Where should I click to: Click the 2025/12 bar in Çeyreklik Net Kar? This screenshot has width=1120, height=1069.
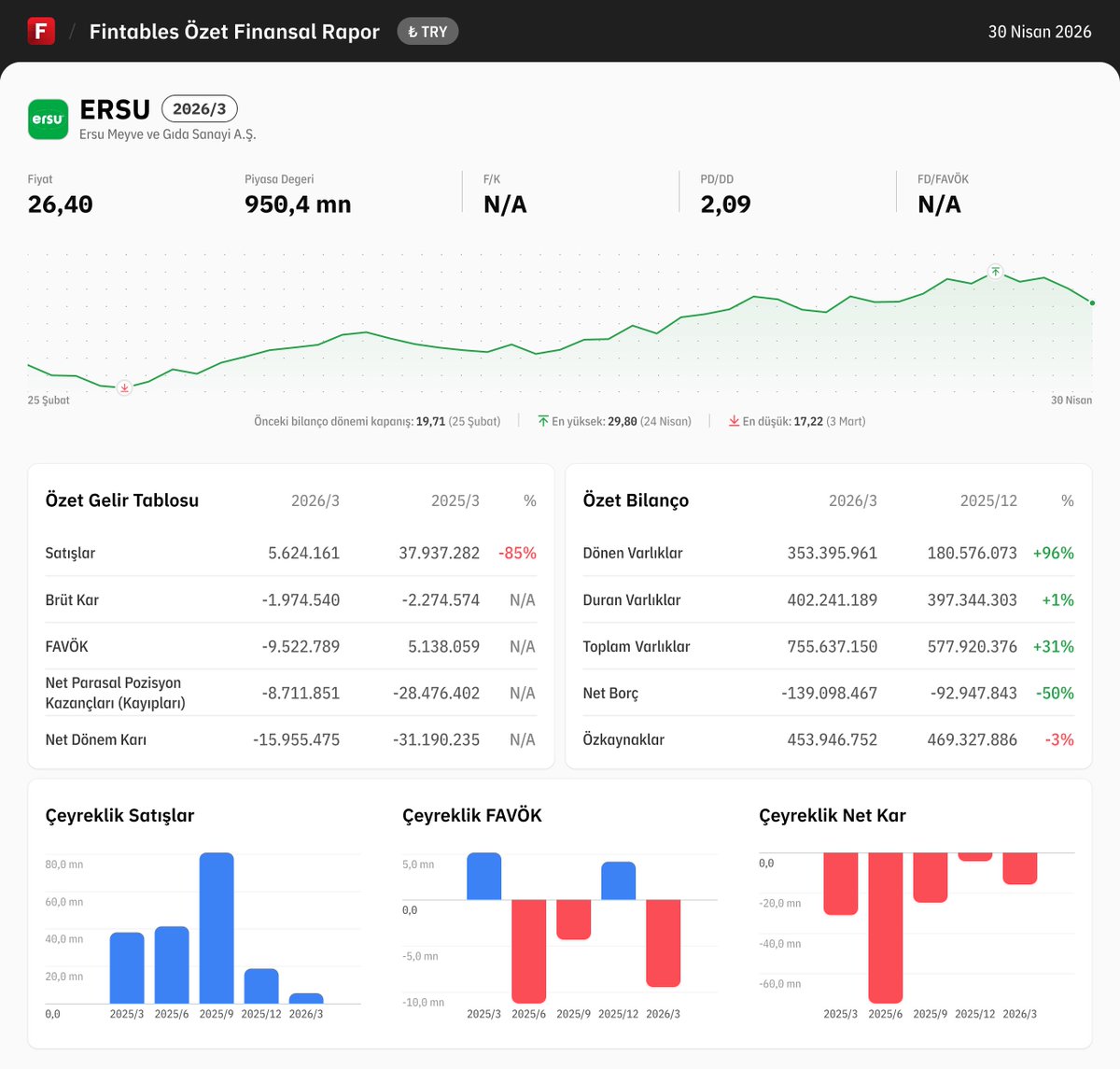coord(975,856)
